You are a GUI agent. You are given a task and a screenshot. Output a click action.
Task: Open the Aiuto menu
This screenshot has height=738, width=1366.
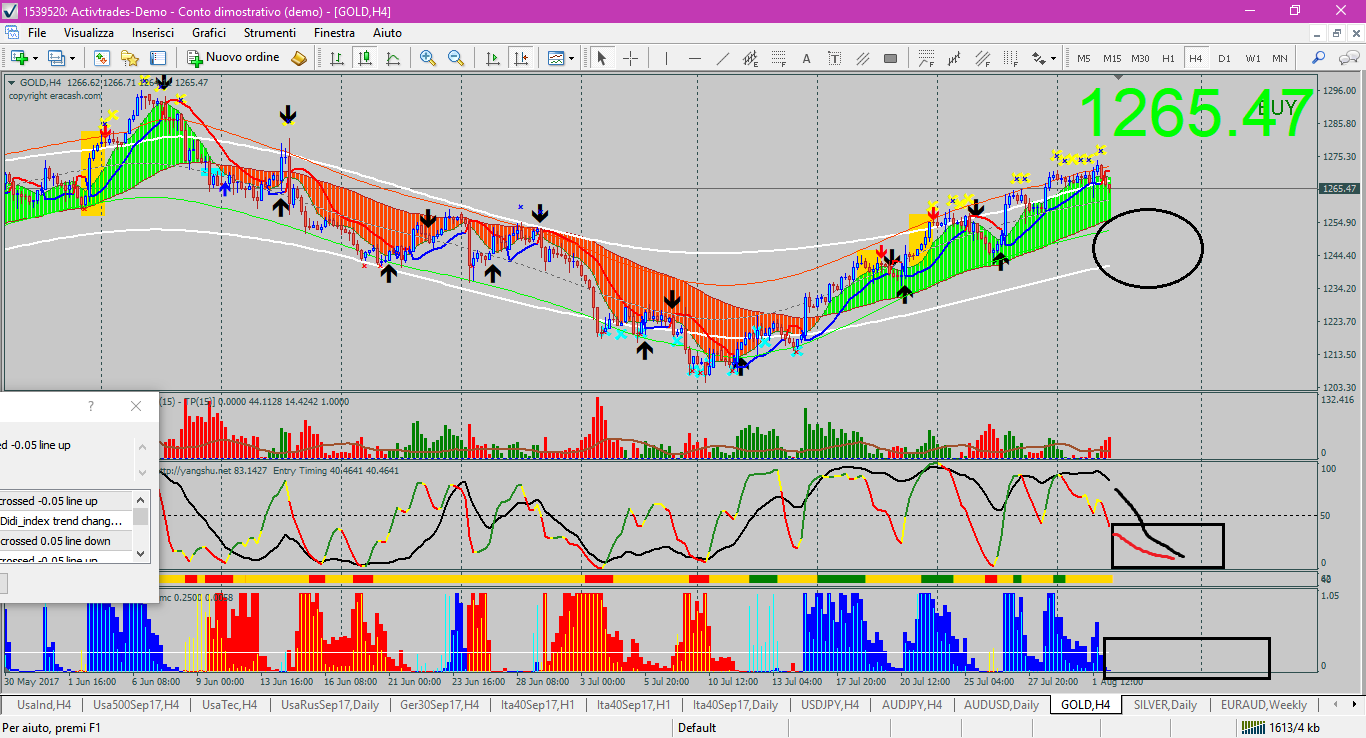[387, 33]
